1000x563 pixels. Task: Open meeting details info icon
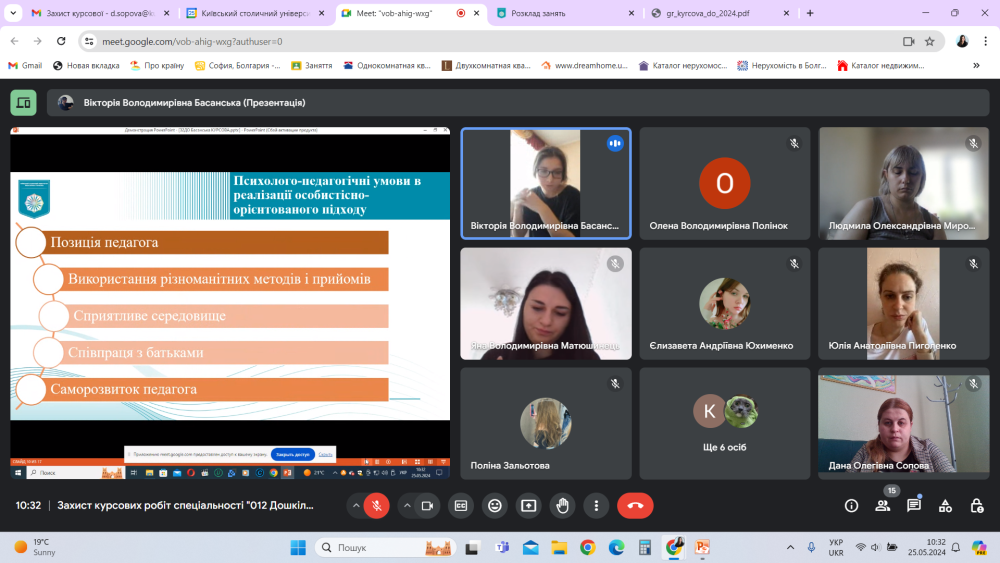click(x=851, y=506)
